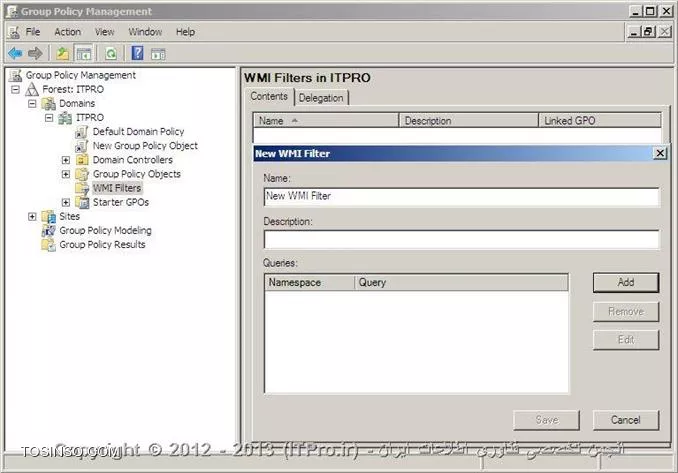Screen dimensions: 678x473
Task: Open the Action menu
Action: coord(67,32)
